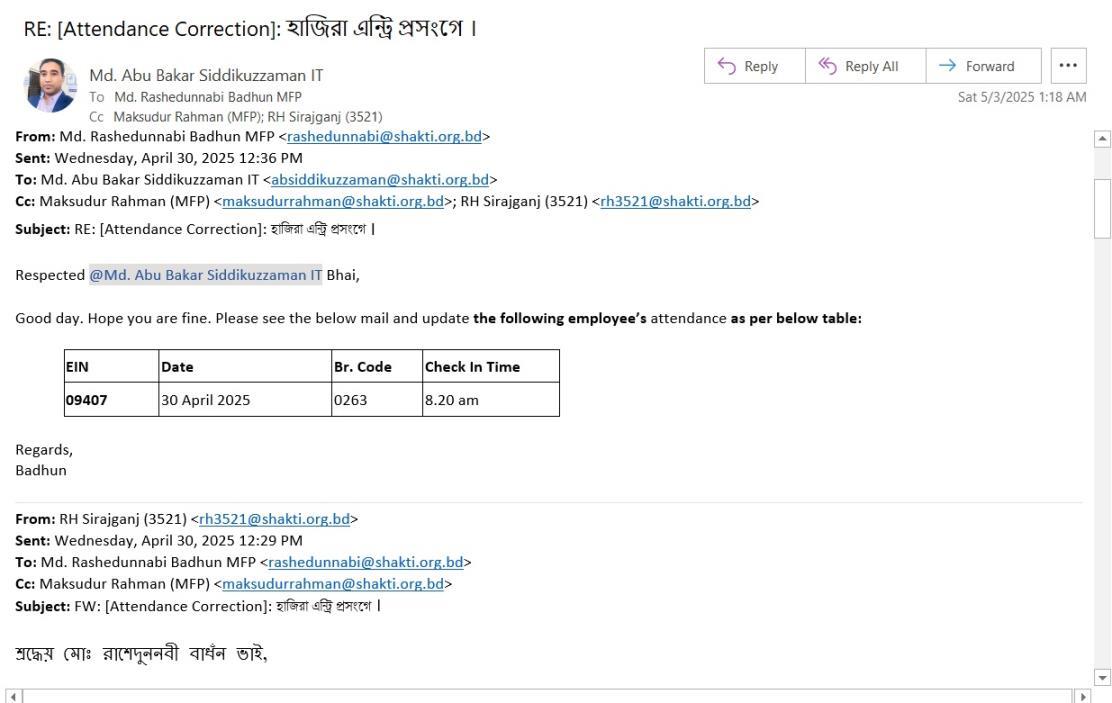This screenshot has width=1112, height=703.
Task: Click the sender's profile photo
Action: click(49, 86)
